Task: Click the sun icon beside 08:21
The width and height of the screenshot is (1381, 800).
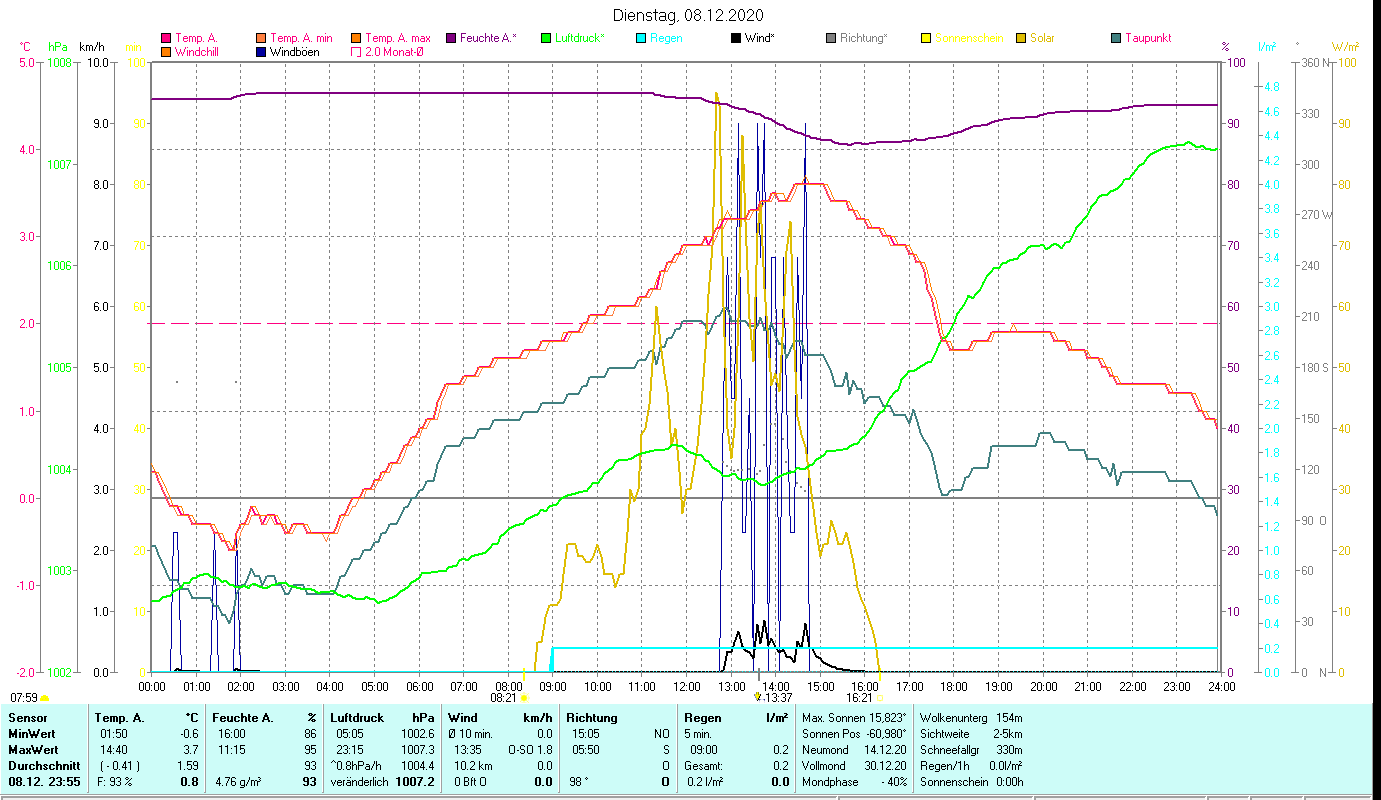Action: tap(524, 698)
